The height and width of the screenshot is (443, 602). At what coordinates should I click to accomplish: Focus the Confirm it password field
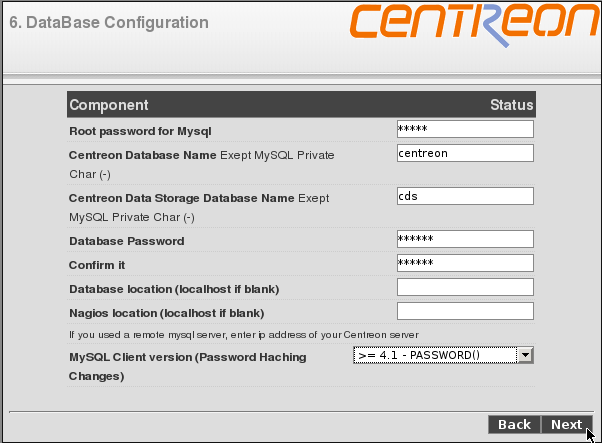[465, 263]
